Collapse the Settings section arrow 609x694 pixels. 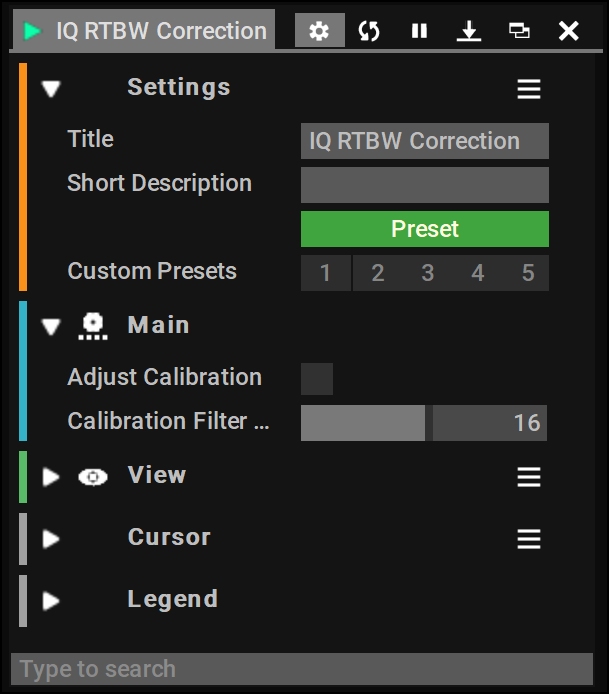point(51,89)
